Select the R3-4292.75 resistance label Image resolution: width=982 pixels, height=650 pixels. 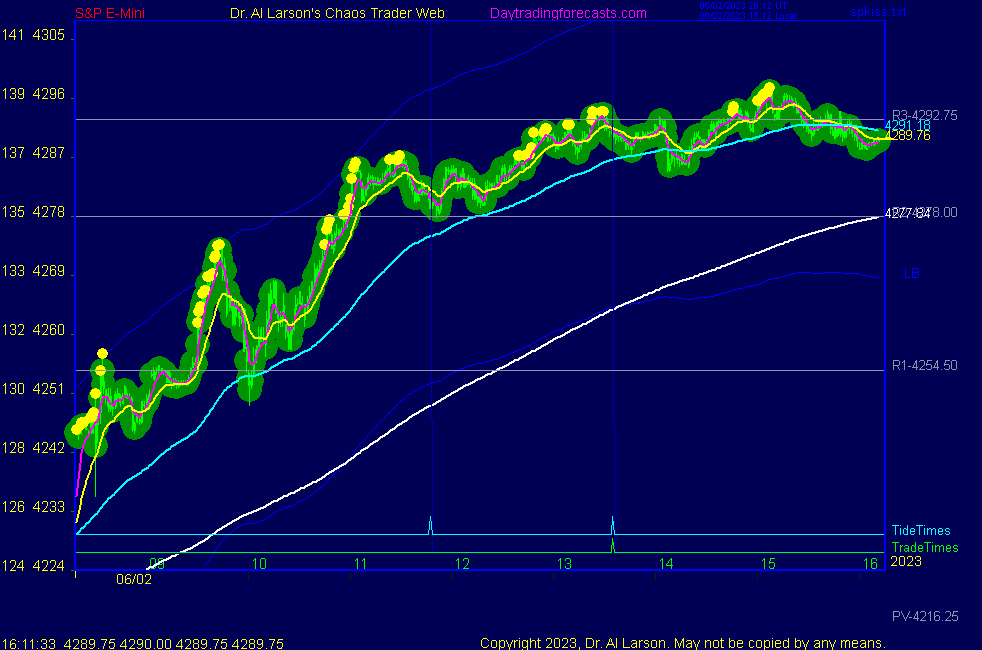tap(924, 115)
